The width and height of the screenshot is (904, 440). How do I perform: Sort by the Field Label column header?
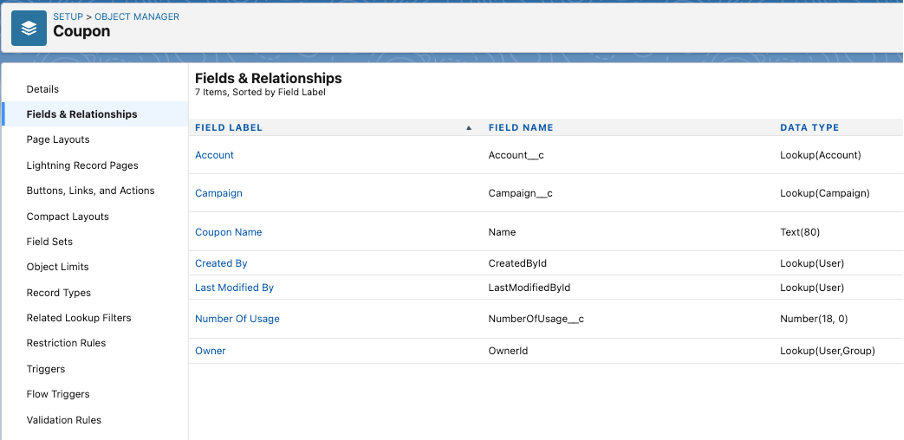tap(228, 127)
